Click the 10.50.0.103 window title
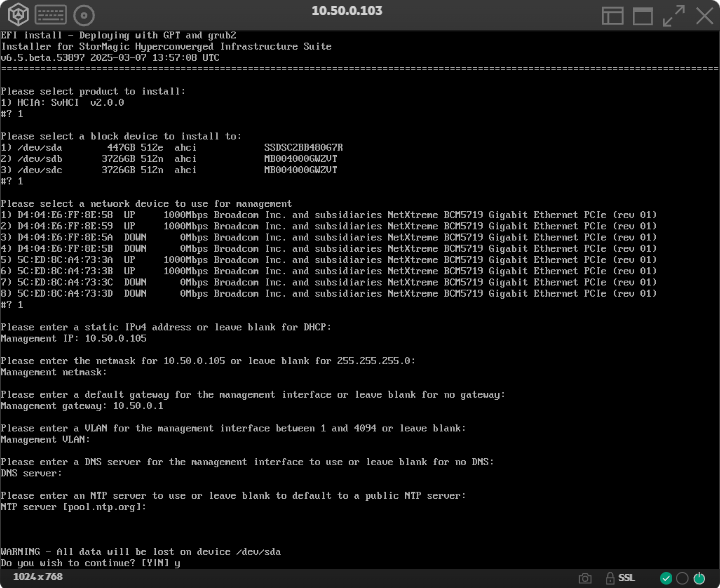This screenshot has height=588, width=720. (347, 11)
